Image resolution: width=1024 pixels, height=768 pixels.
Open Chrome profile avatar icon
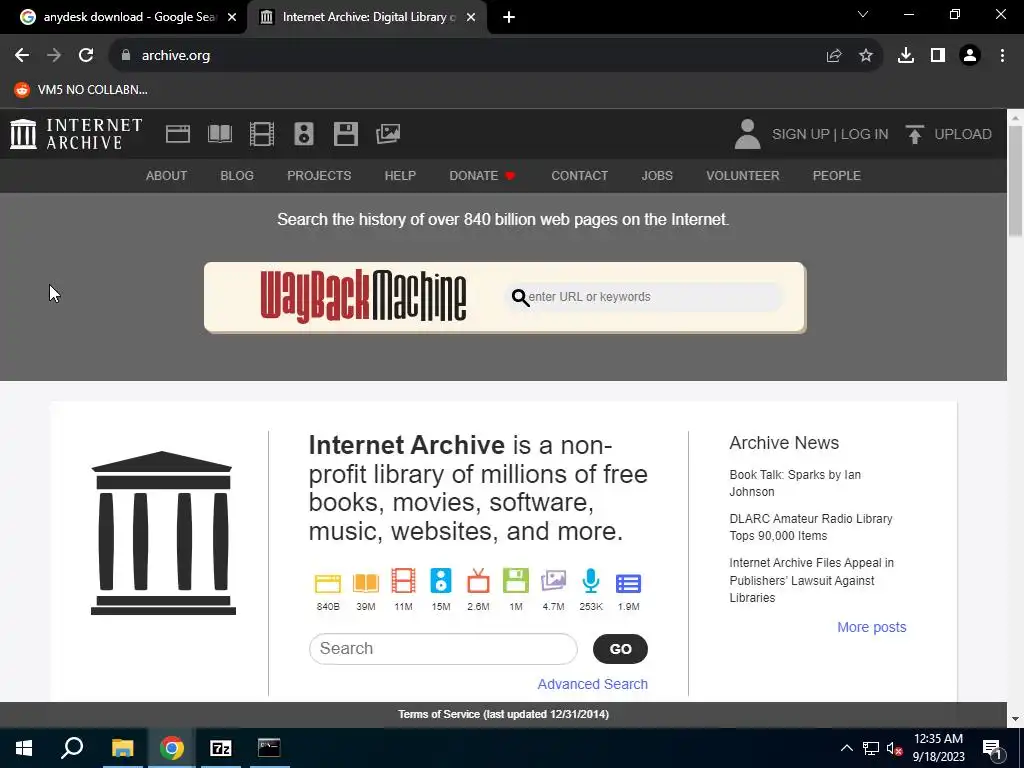(x=970, y=56)
